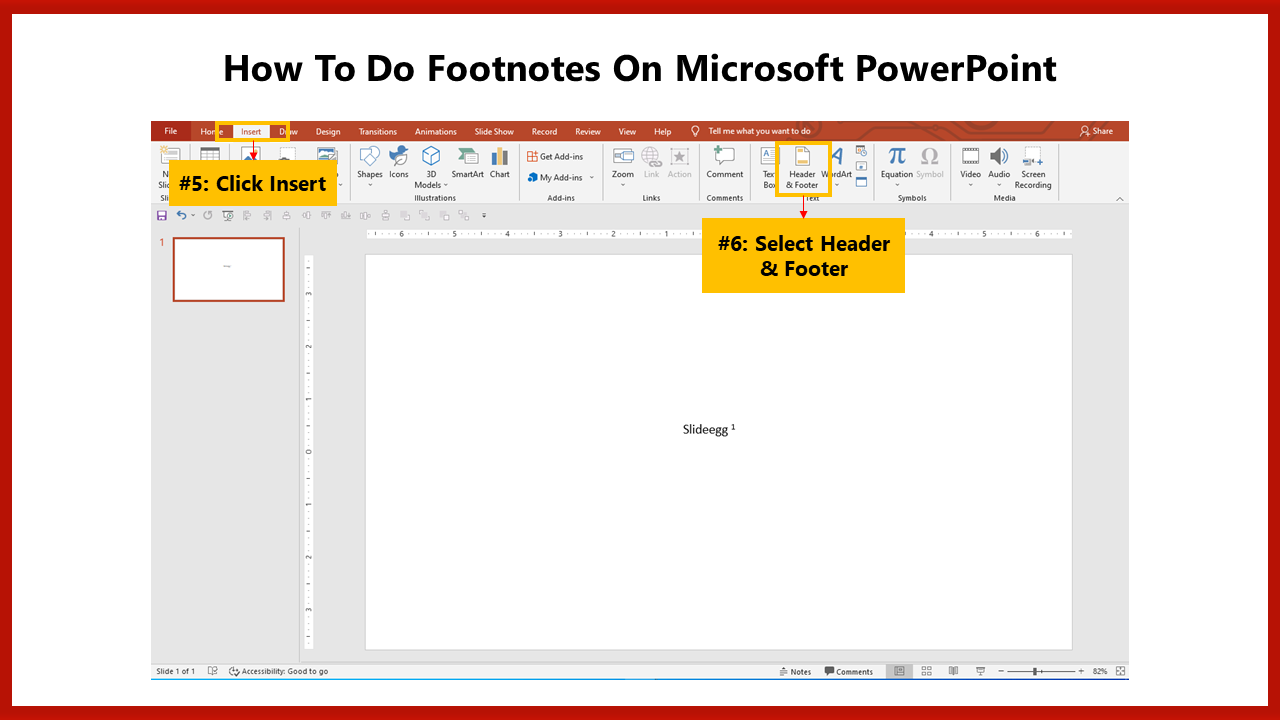
Task: Open the Undo history dropdown arrow
Action: 193,215
